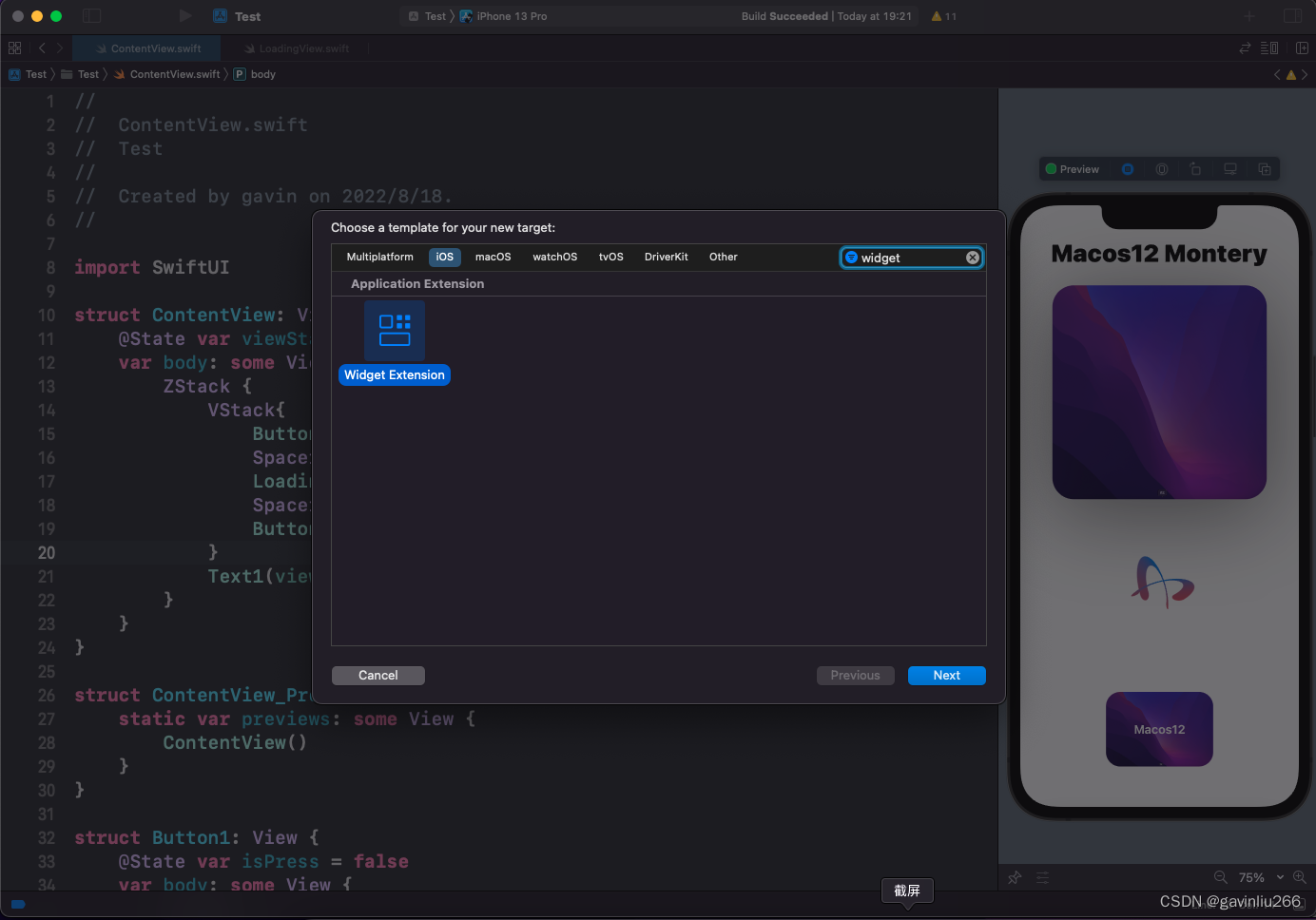Screen dimensions: 1316x920
Task: Click the Macos12 Montery title text
Action: pyautogui.click(x=1159, y=254)
